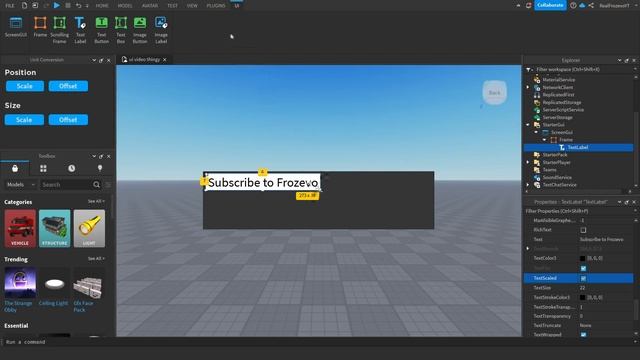Screen dimensions: 640x360
Task: Collapse the Frame tree node
Action: [x=544, y=140]
